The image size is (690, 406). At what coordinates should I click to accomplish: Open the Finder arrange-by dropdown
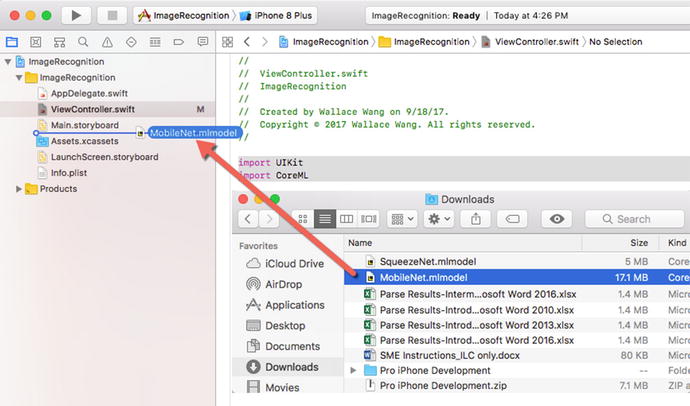point(402,219)
